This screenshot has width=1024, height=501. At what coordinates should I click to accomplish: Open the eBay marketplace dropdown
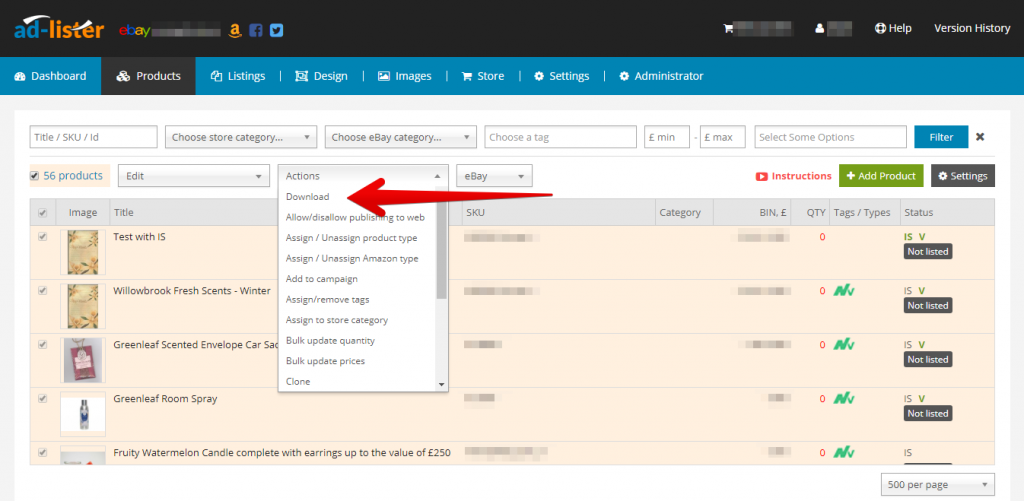pos(494,176)
